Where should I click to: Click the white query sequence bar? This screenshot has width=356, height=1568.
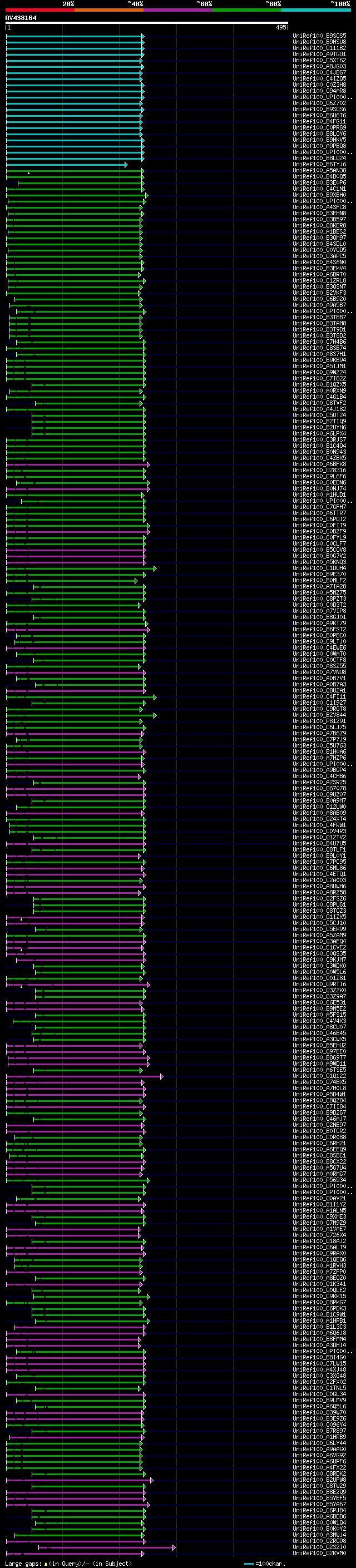[147, 23]
